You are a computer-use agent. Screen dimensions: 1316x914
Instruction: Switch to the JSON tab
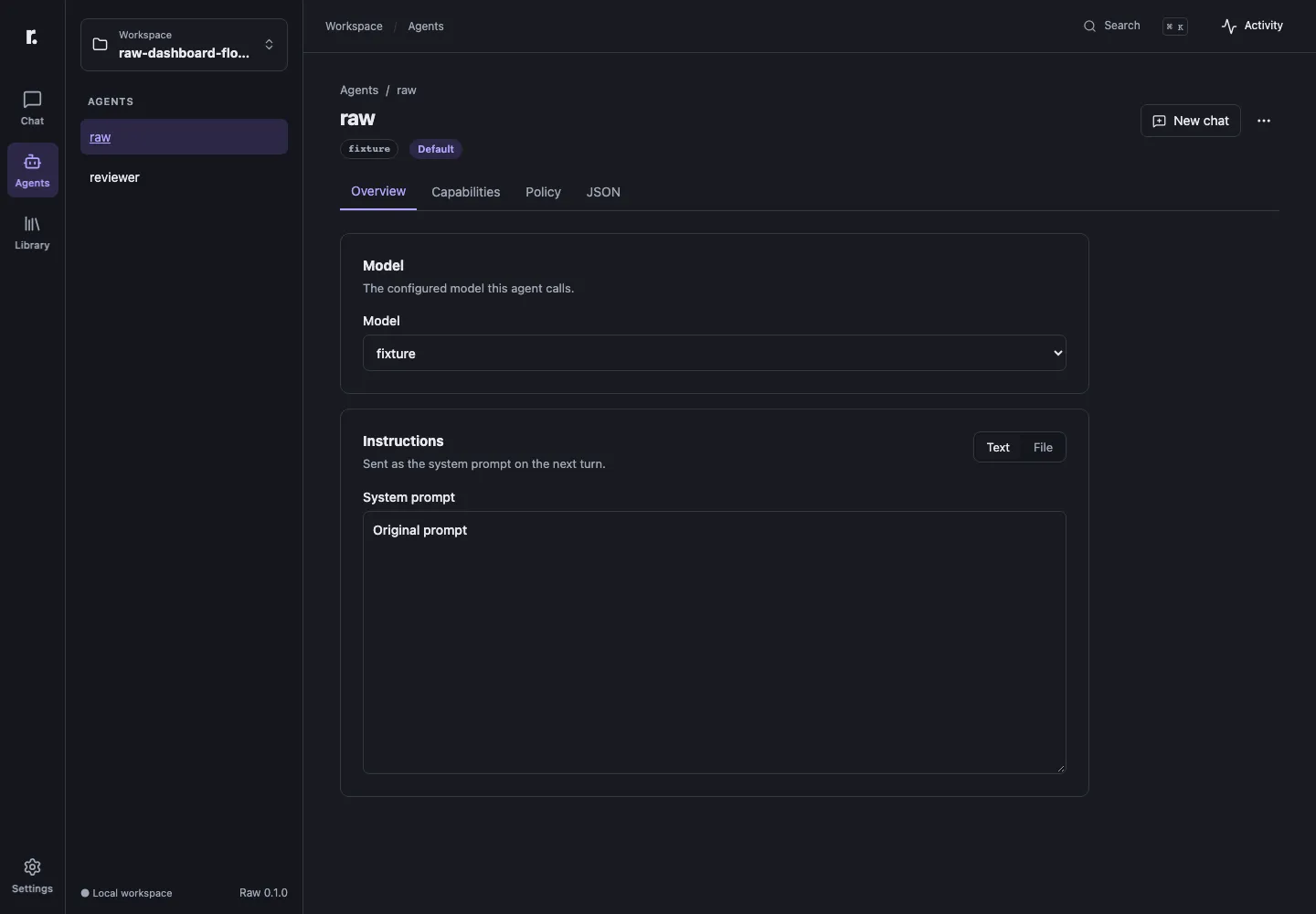[603, 192]
